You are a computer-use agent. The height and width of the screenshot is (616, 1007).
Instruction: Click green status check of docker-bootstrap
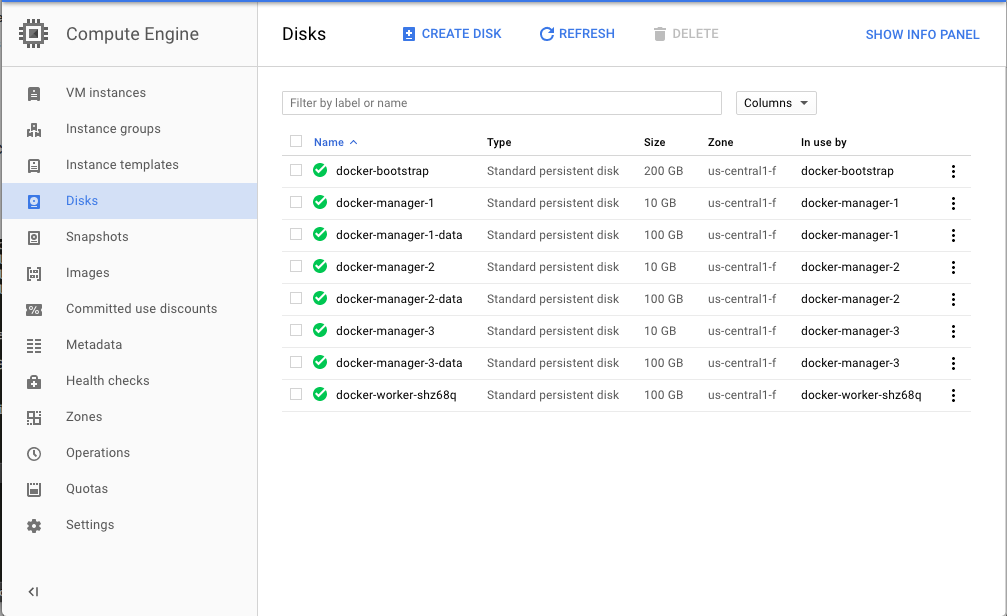click(320, 170)
